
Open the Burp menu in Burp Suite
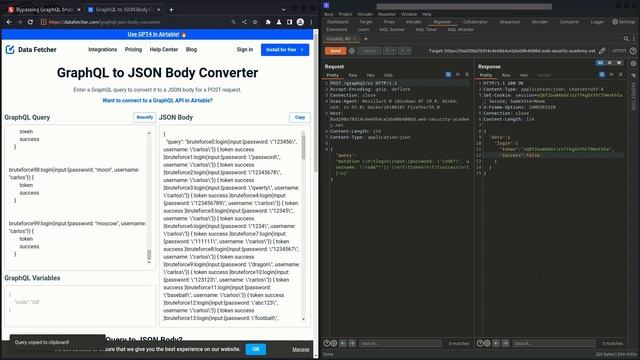click(329, 14)
